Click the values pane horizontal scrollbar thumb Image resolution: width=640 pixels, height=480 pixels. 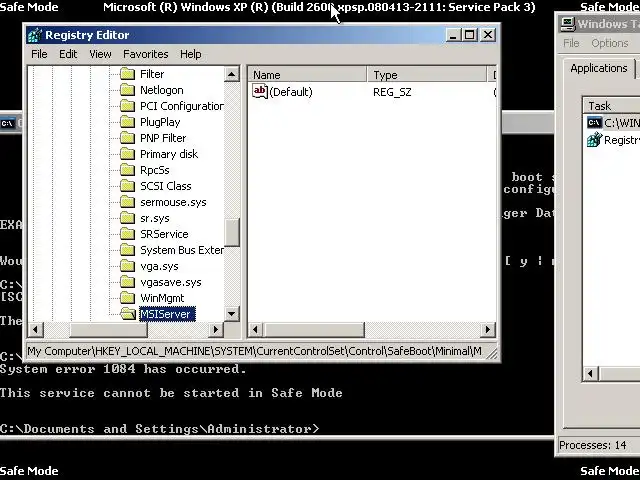pyautogui.click(x=314, y=329)
